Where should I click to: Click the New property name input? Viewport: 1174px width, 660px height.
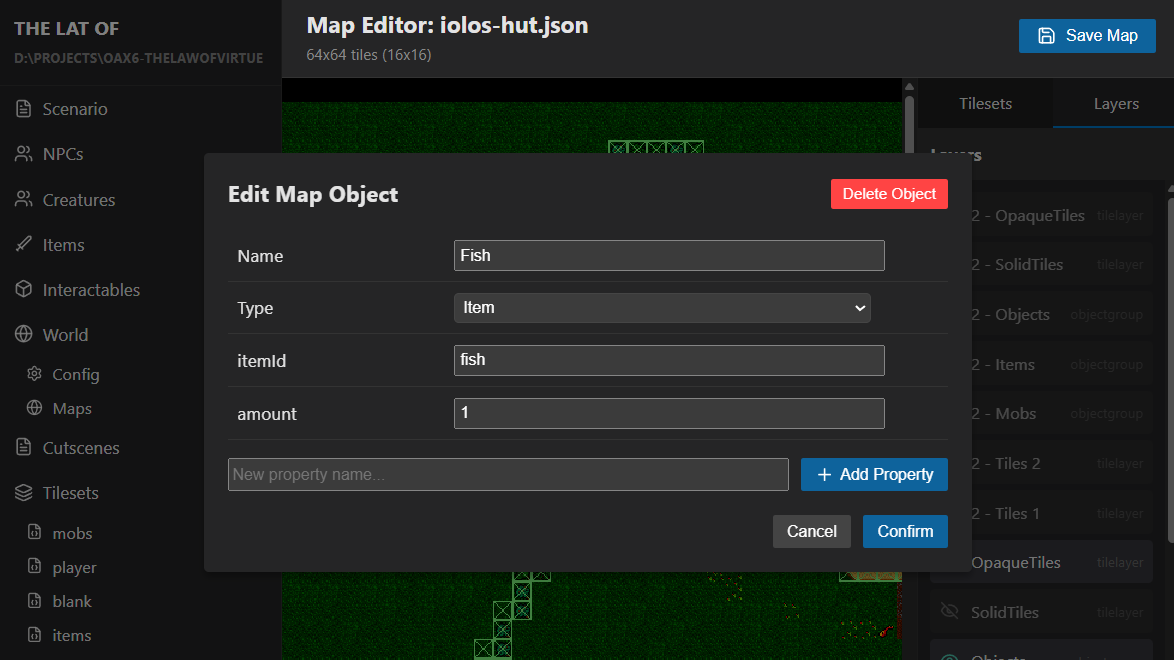(508, 475)
